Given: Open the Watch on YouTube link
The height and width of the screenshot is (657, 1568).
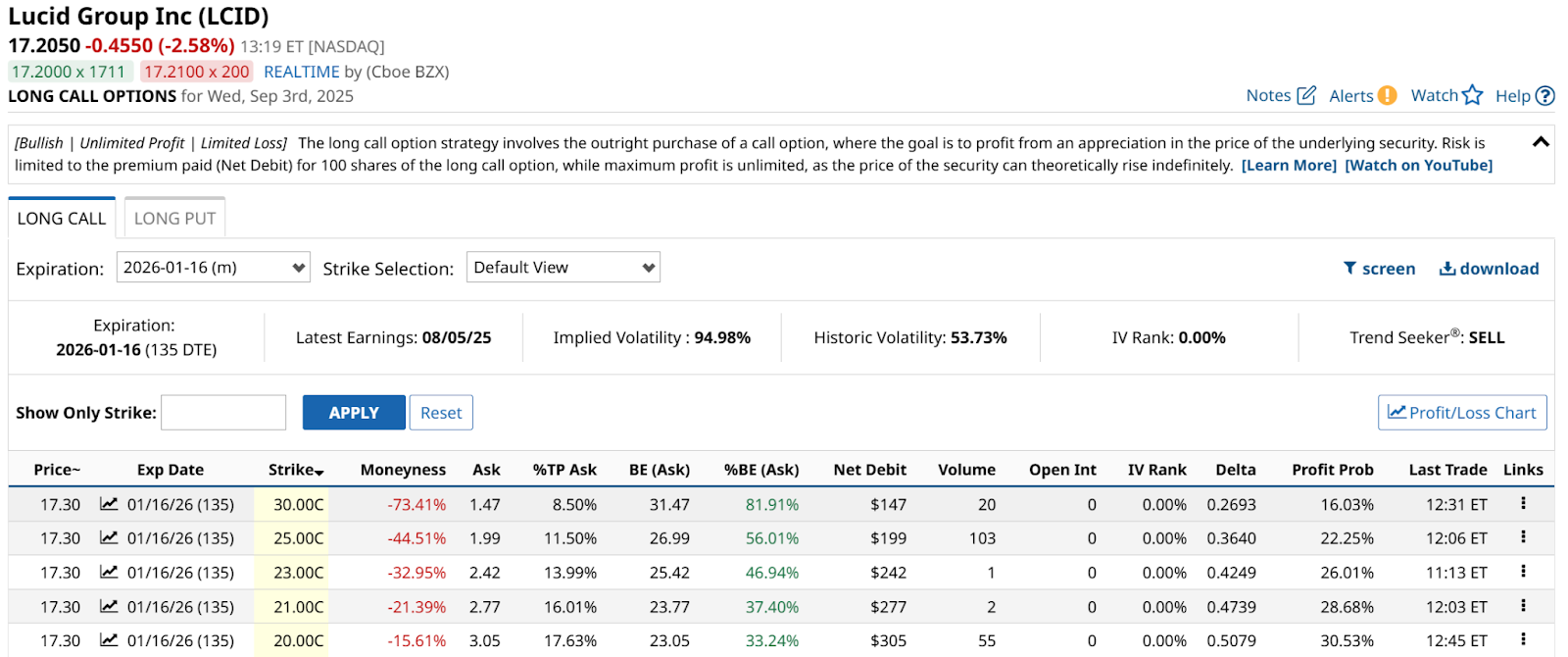Looking at the screenshot, I should [x=1419, y=165].
